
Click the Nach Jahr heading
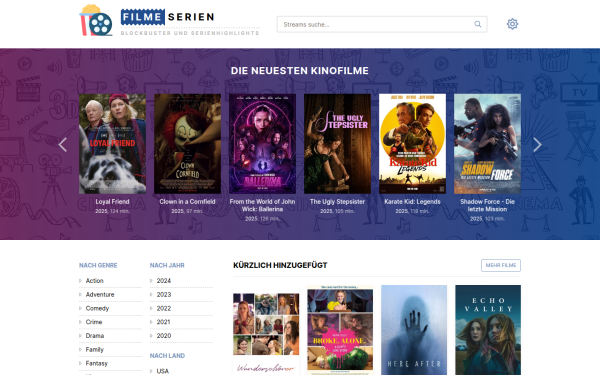click(167, 265)
